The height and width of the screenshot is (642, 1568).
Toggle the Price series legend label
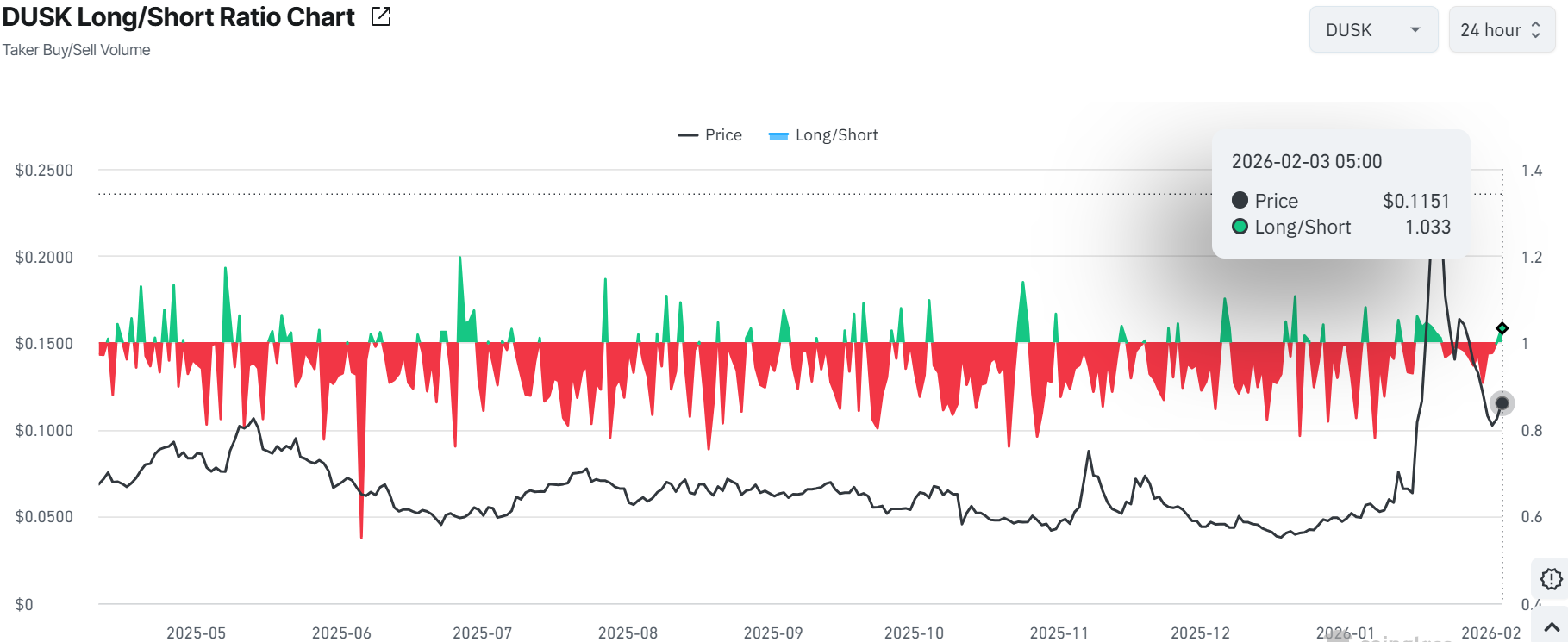(723, 135)
